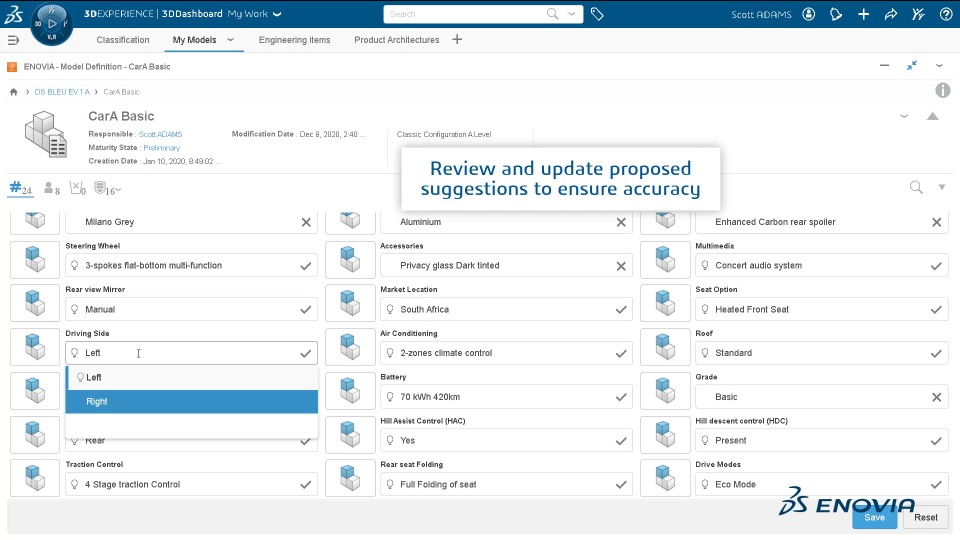Open the My Models tab chevron
960x540 pixels.
click(x=231, y=40)
